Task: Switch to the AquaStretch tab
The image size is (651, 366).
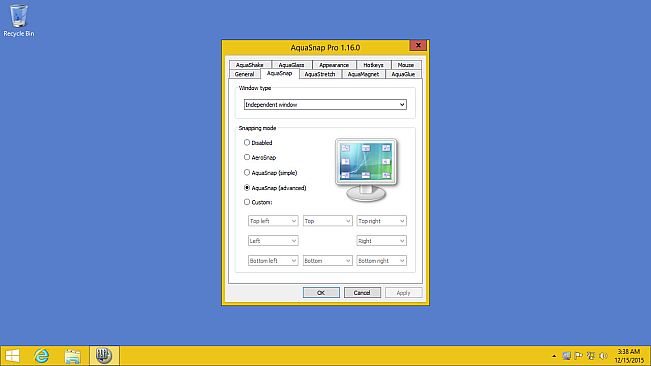Action: (320, 74)
